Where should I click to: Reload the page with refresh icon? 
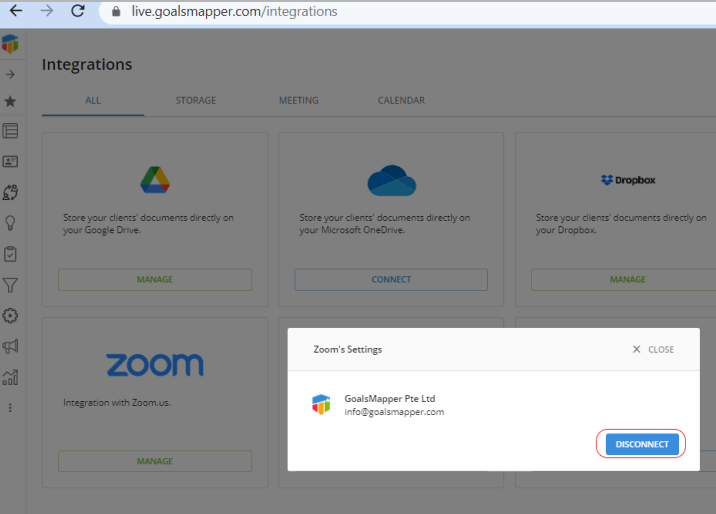point(78,11)
